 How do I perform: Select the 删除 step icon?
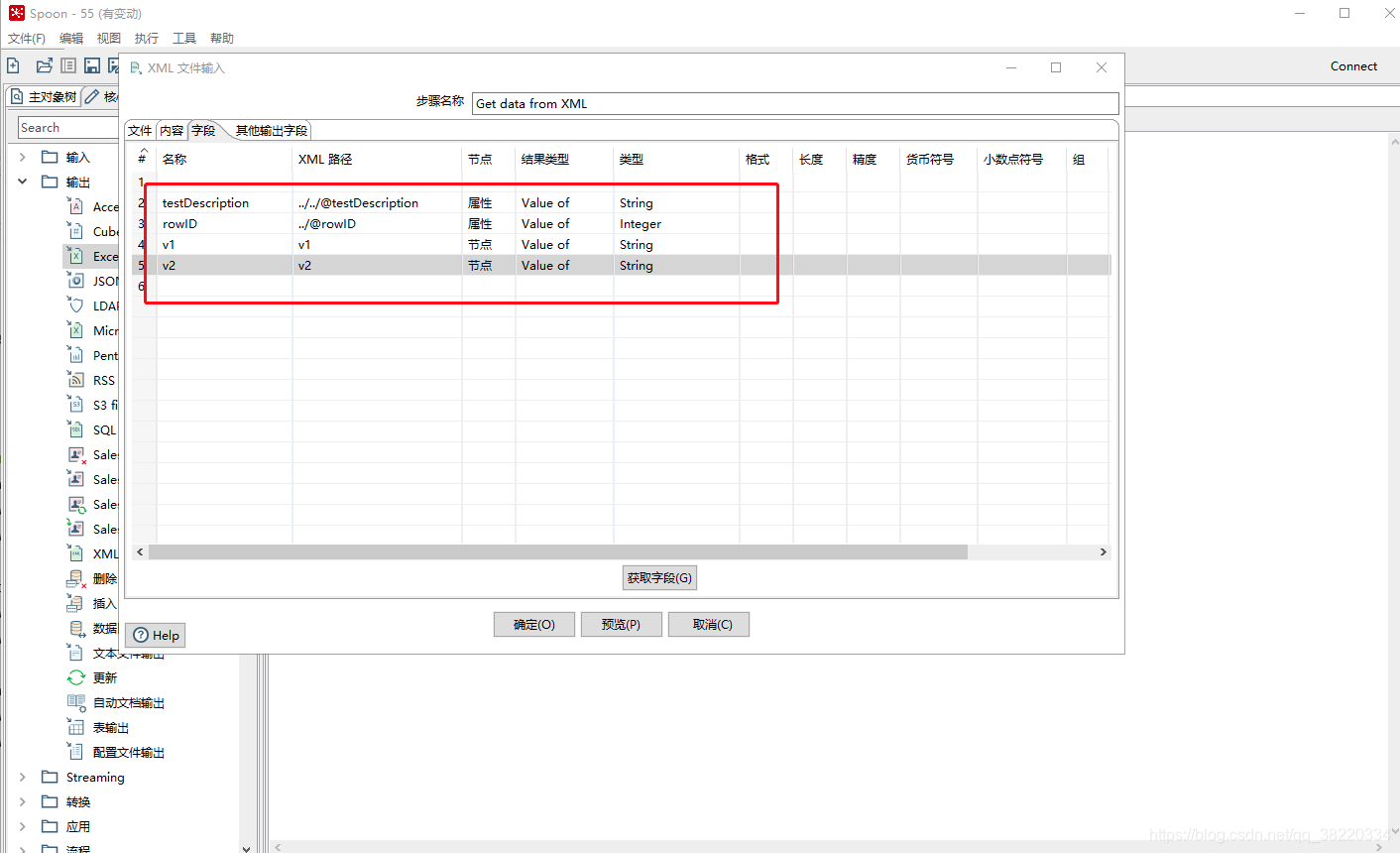[75, 578]
